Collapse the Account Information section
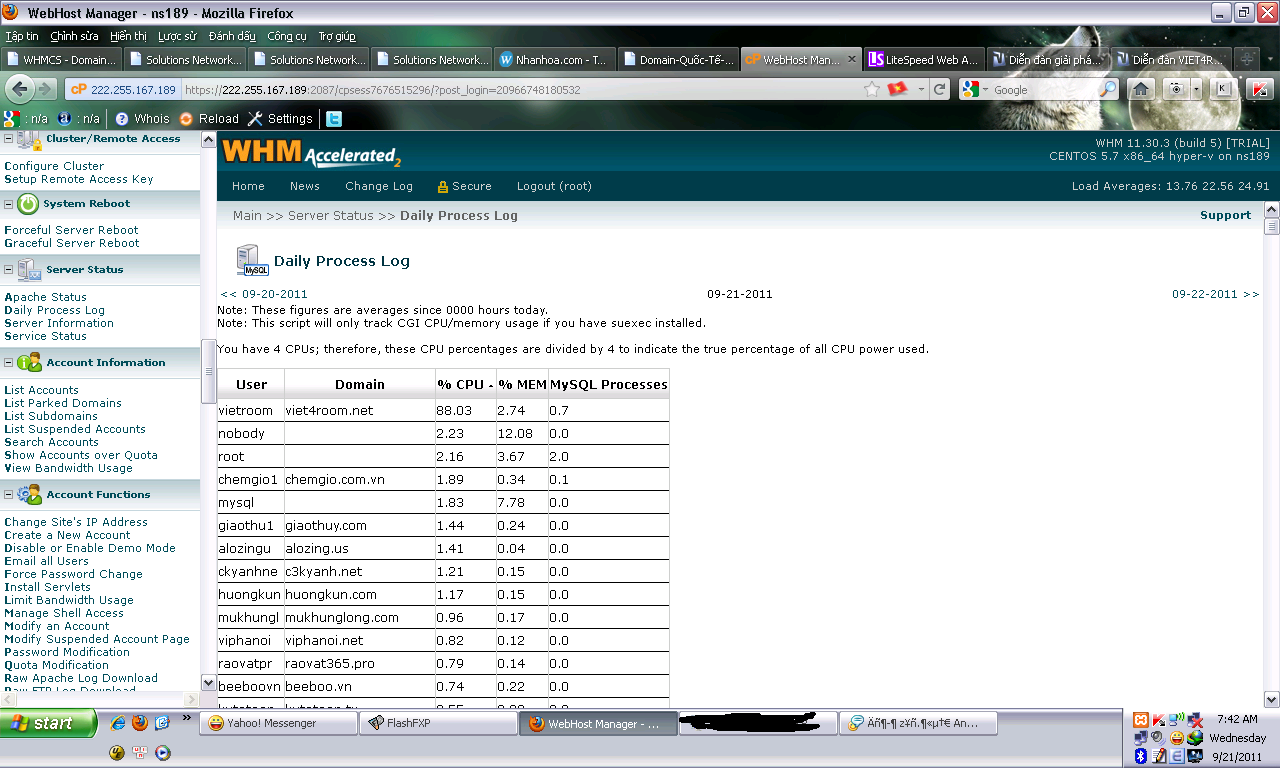The image size is (1280, 768). 9,363
